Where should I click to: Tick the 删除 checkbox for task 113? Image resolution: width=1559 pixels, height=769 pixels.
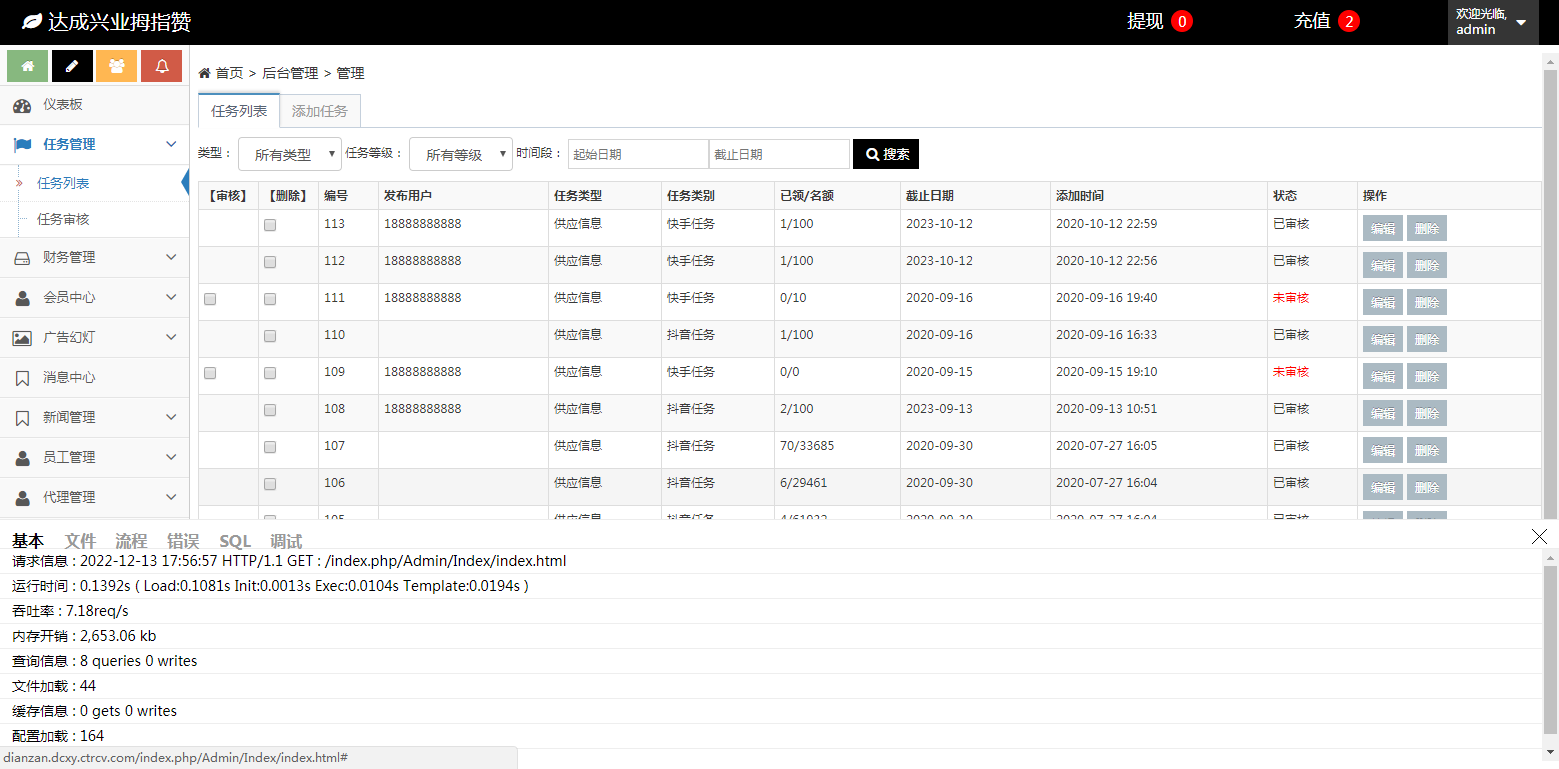tap(270, 225)
